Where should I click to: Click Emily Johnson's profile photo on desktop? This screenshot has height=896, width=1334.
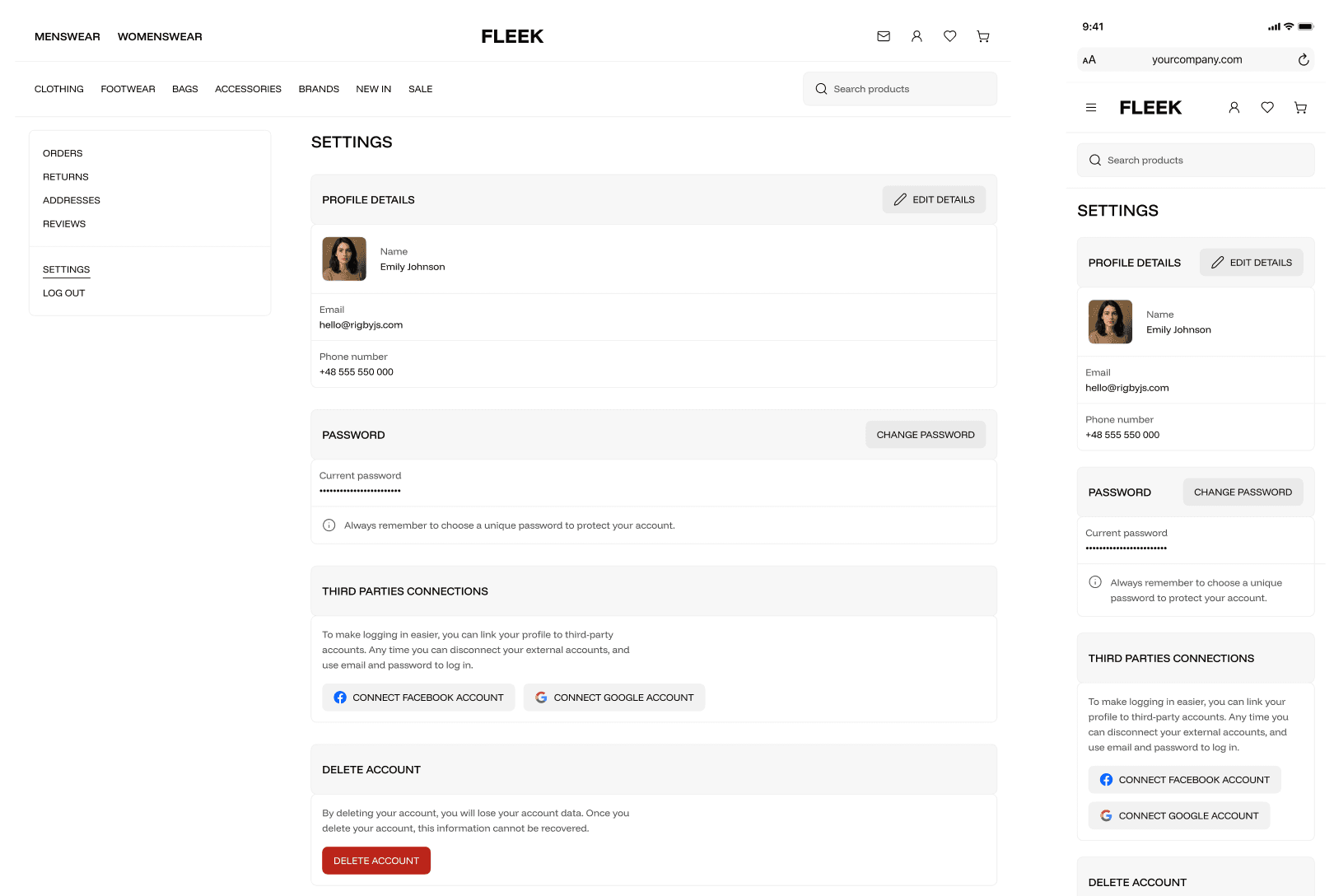point(344,259)
